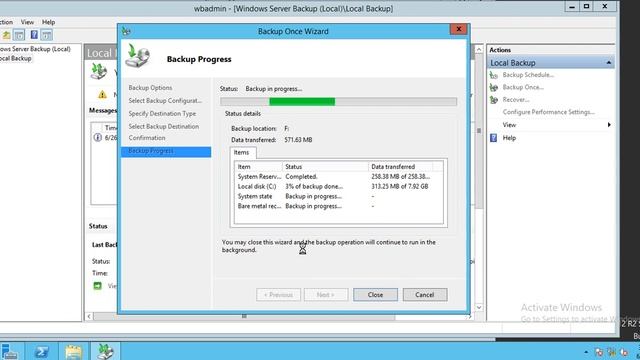Click 313.25 MB of 7.92 GB cell
640x360 pixels.
400,186
